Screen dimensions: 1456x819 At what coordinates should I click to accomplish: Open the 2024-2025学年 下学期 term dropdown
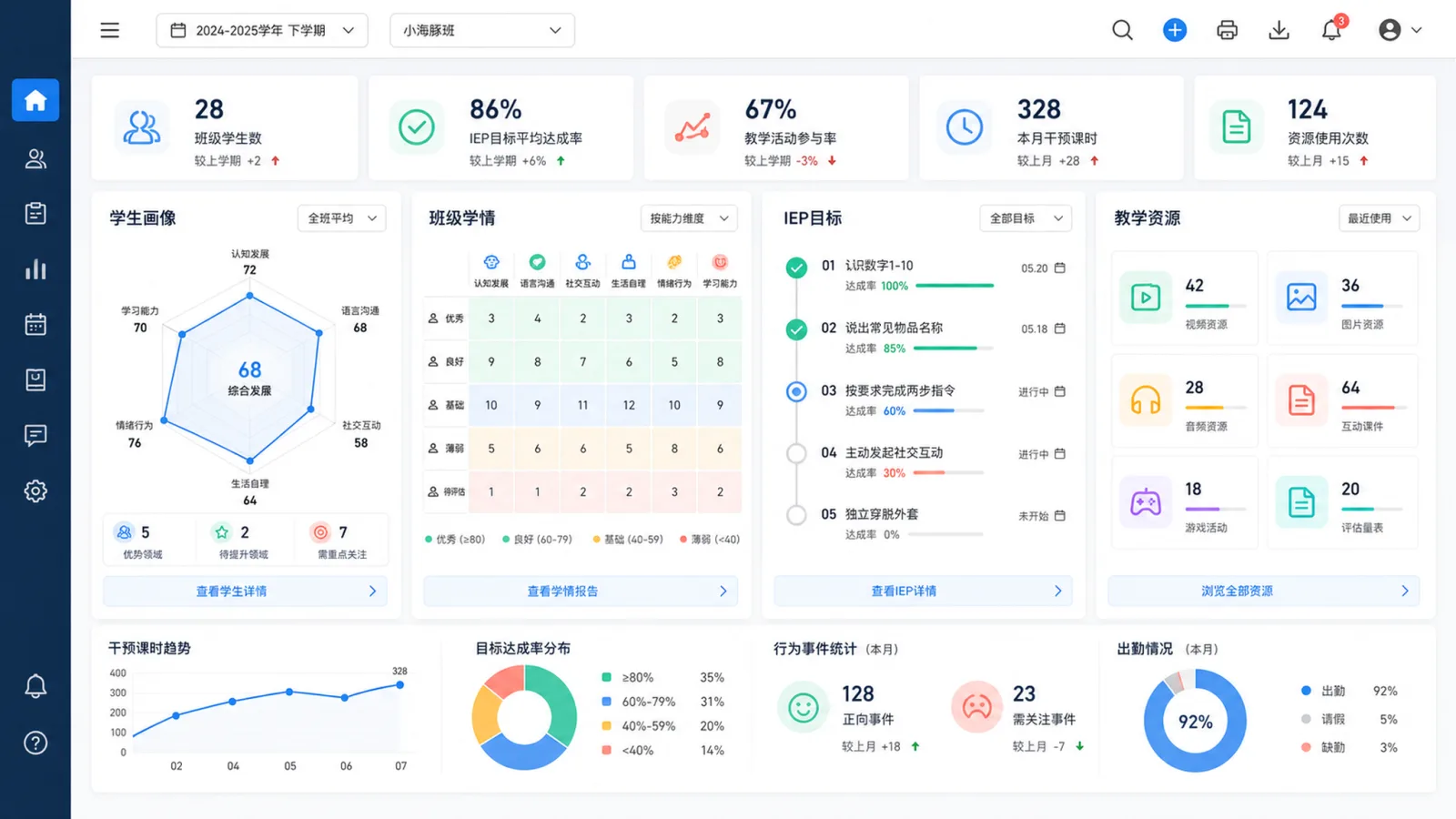coord(262,30)
